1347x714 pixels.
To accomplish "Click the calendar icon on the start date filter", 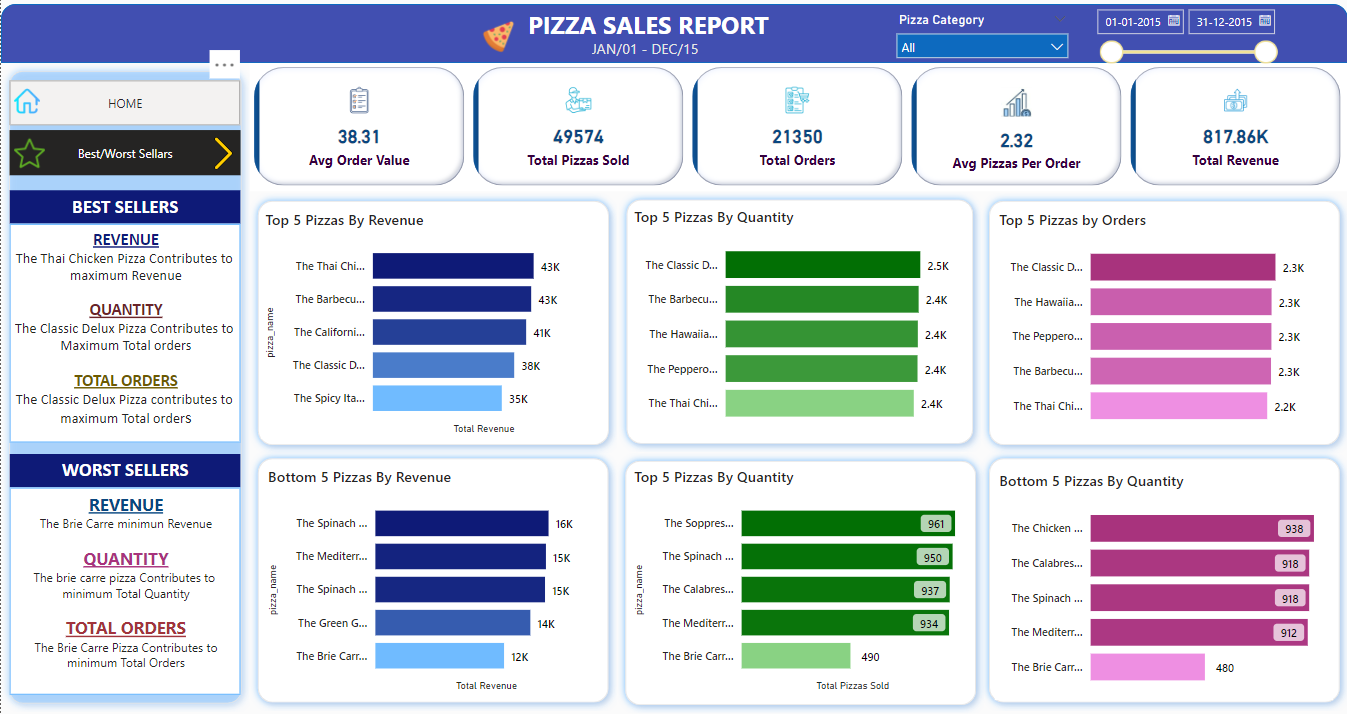I will [x=1172, y=20].
